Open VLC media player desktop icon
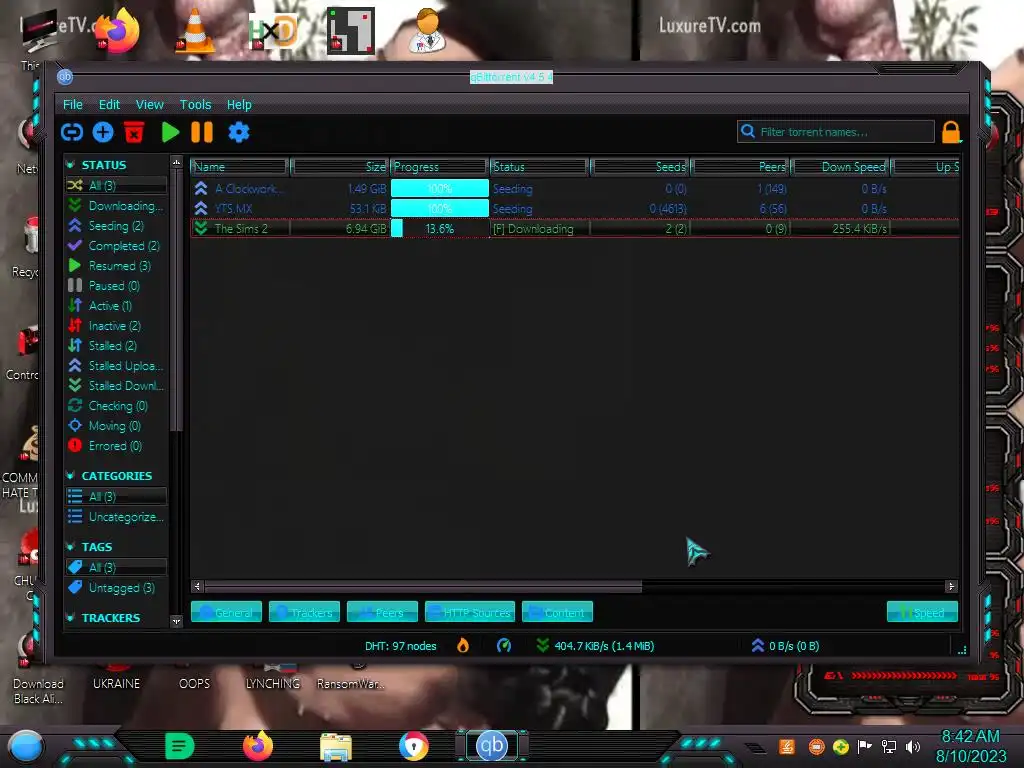This screenshot has height=768, width=1024. [x=194, y=31]
